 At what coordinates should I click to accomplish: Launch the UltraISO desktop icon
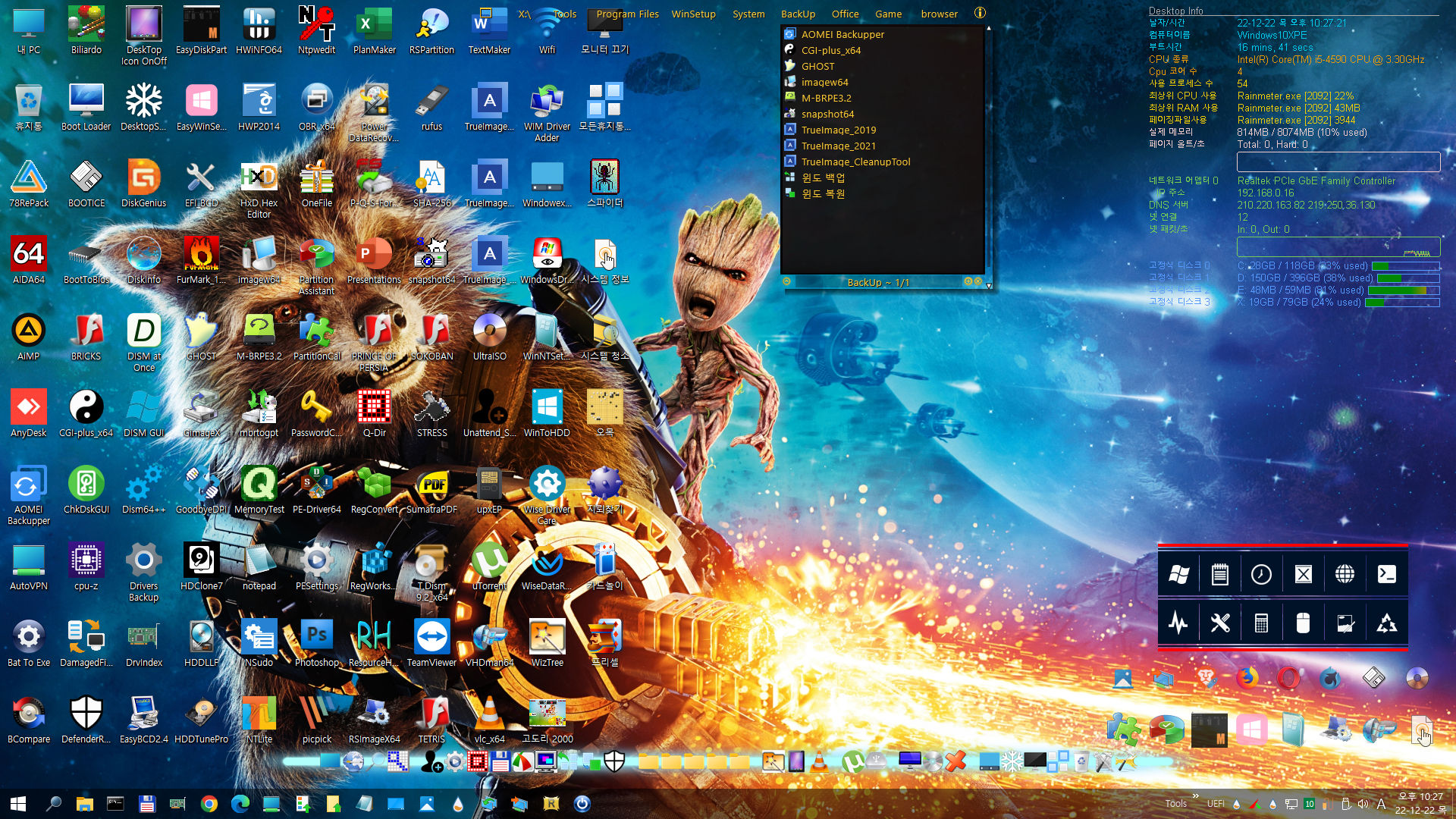click(x=489, y=337)
